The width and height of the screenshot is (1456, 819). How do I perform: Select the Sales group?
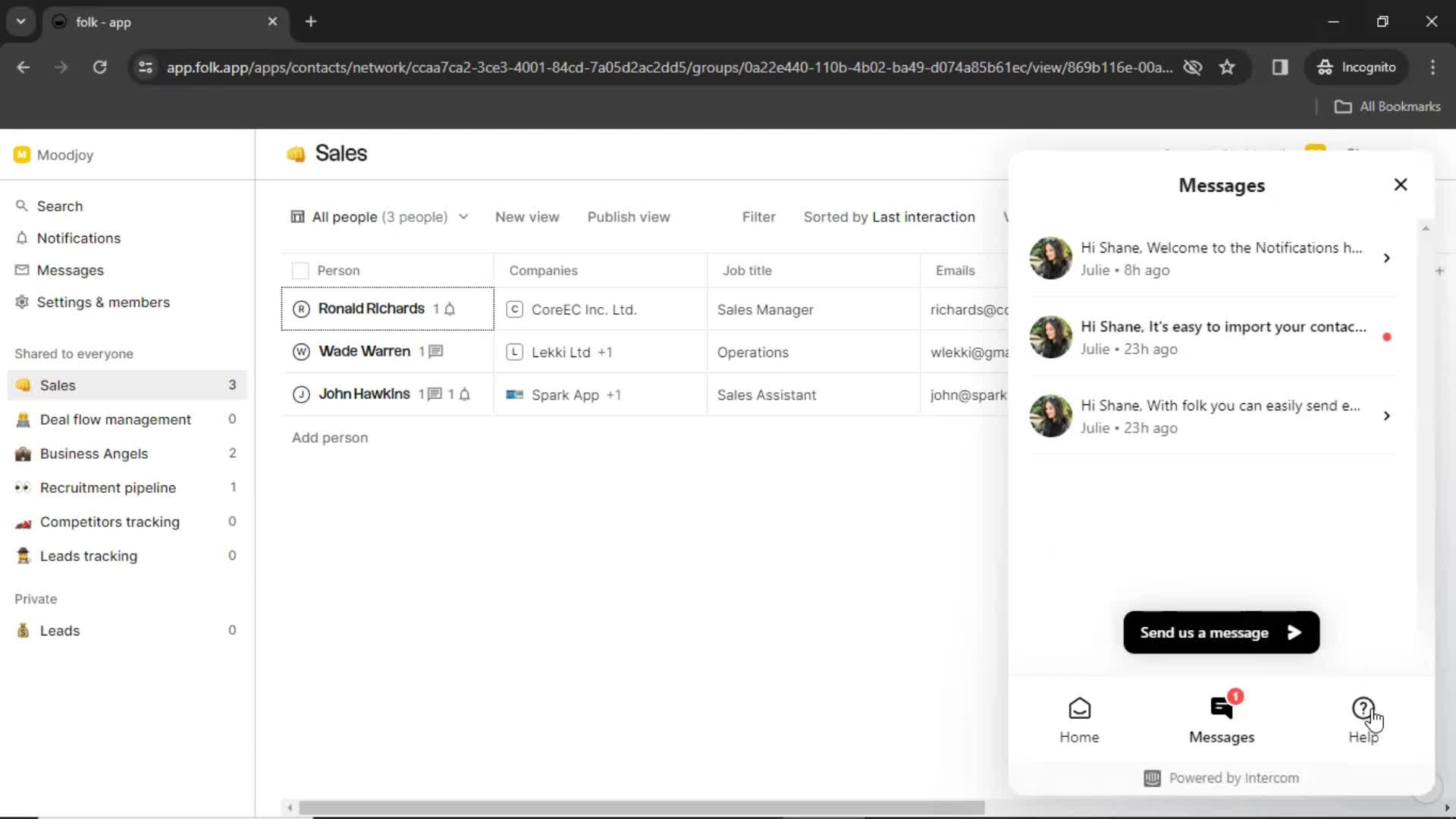point(127,385)
